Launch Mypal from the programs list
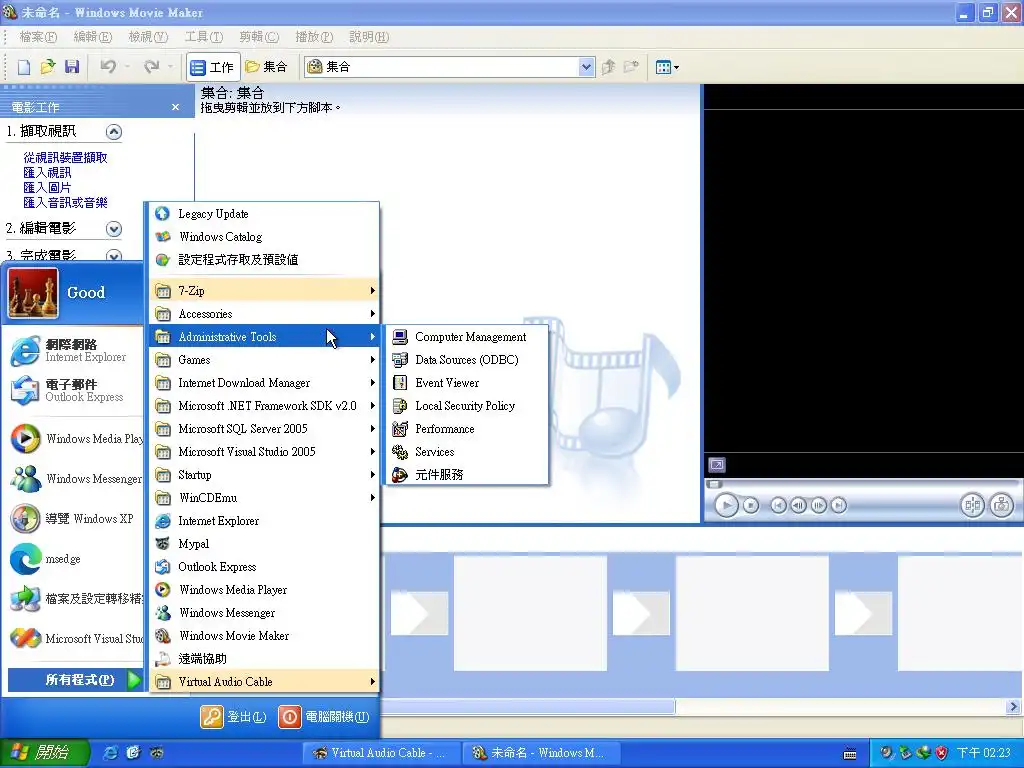 (264, 543)
